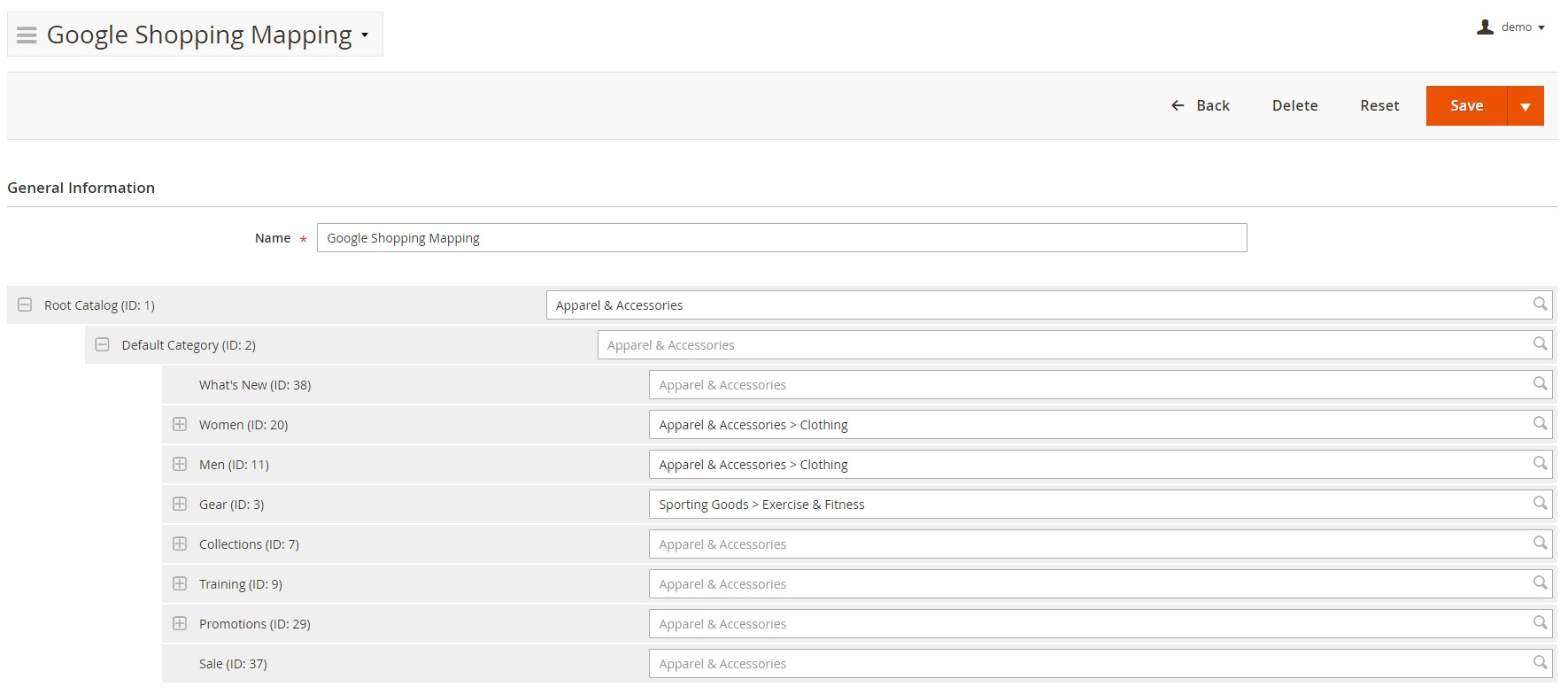Expand the Men category node
The height and width of the screenshot is (694, 1568).
pos(180,464)
